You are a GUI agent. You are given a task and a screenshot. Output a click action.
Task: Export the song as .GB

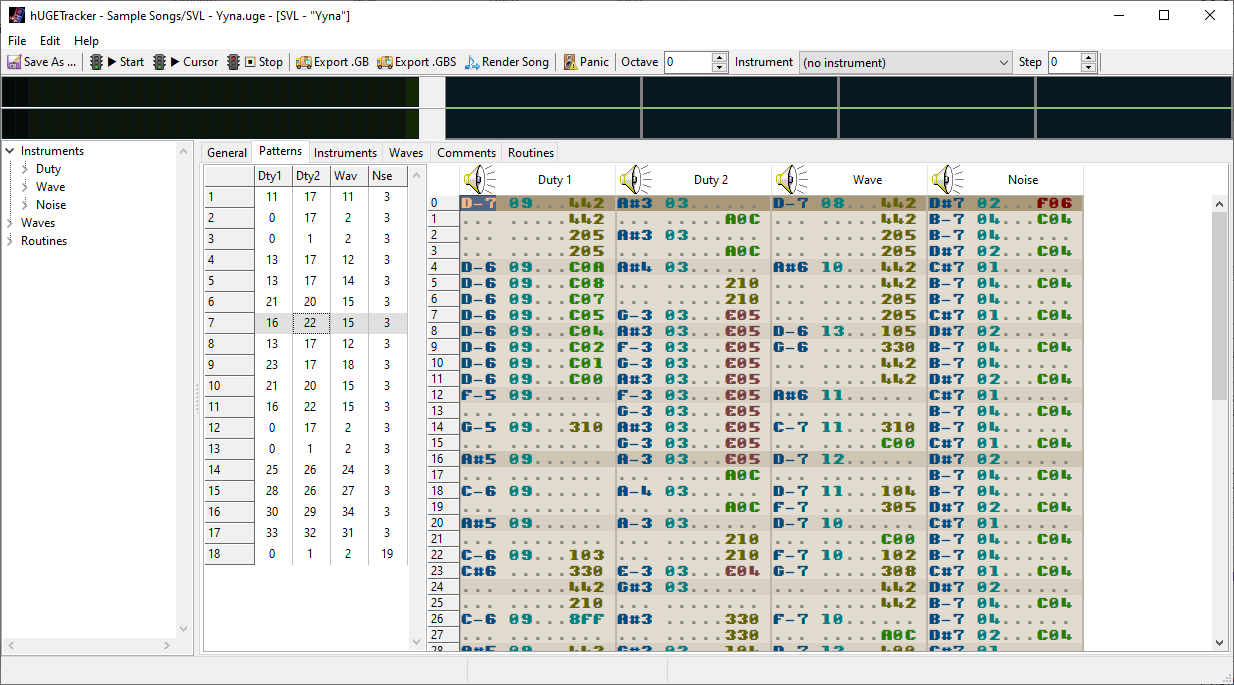tap(333, 62)
